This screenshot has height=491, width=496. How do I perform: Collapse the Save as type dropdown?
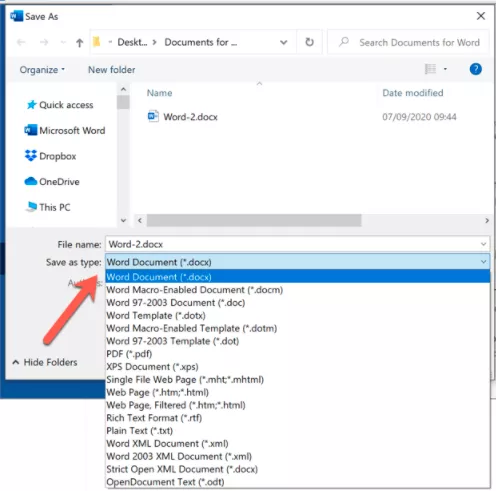[483, 262]
